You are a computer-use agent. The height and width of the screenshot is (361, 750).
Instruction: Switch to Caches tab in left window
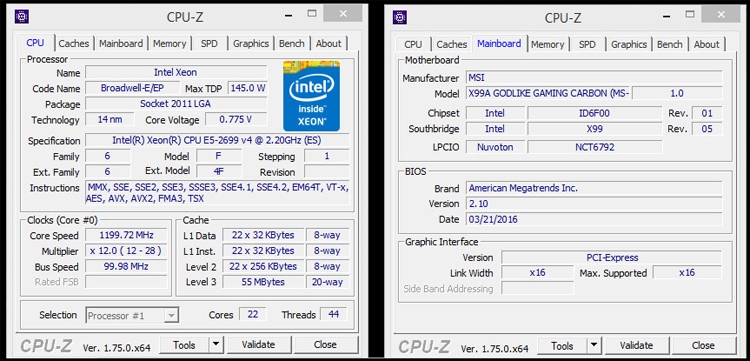74,44
